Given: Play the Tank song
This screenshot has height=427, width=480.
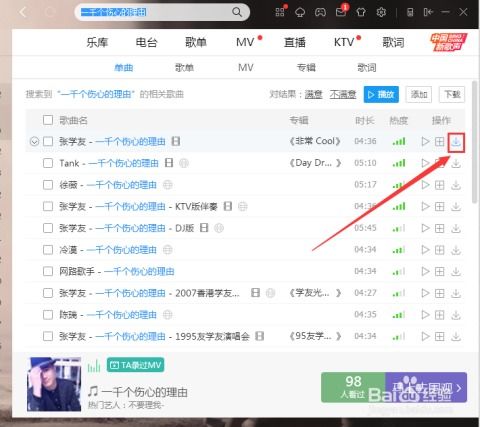Looking at the screenshot, I should [x=425, y=163].
